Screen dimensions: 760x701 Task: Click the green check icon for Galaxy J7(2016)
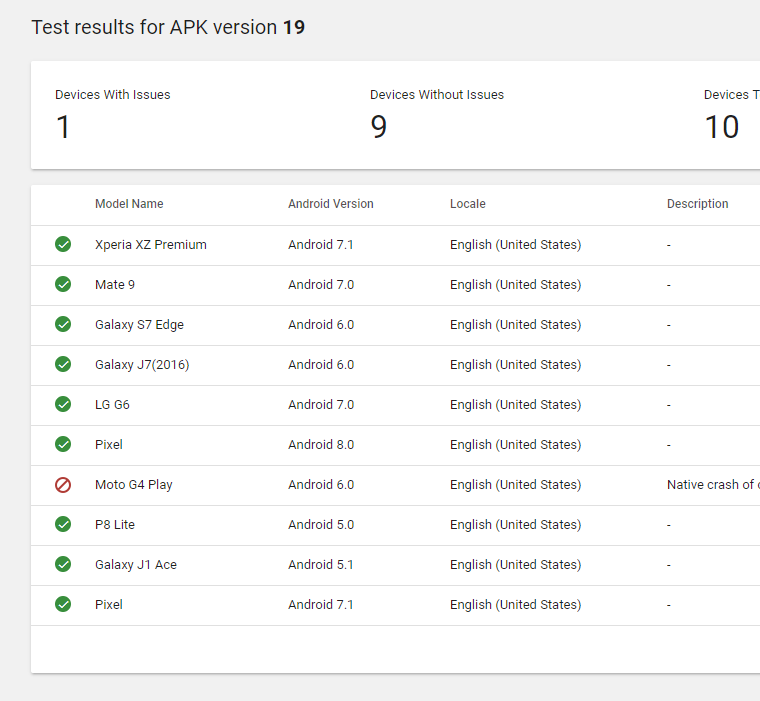pyautogui.click(x=63, y=364)
